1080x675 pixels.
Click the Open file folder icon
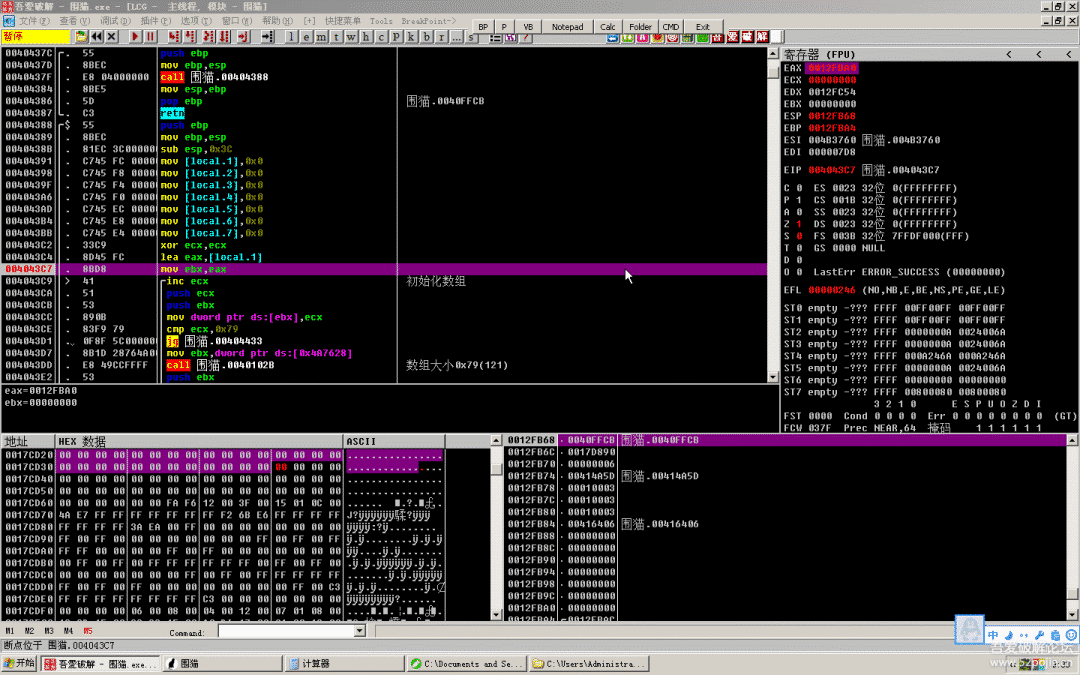pyautogui.click(x=80, y=37)
